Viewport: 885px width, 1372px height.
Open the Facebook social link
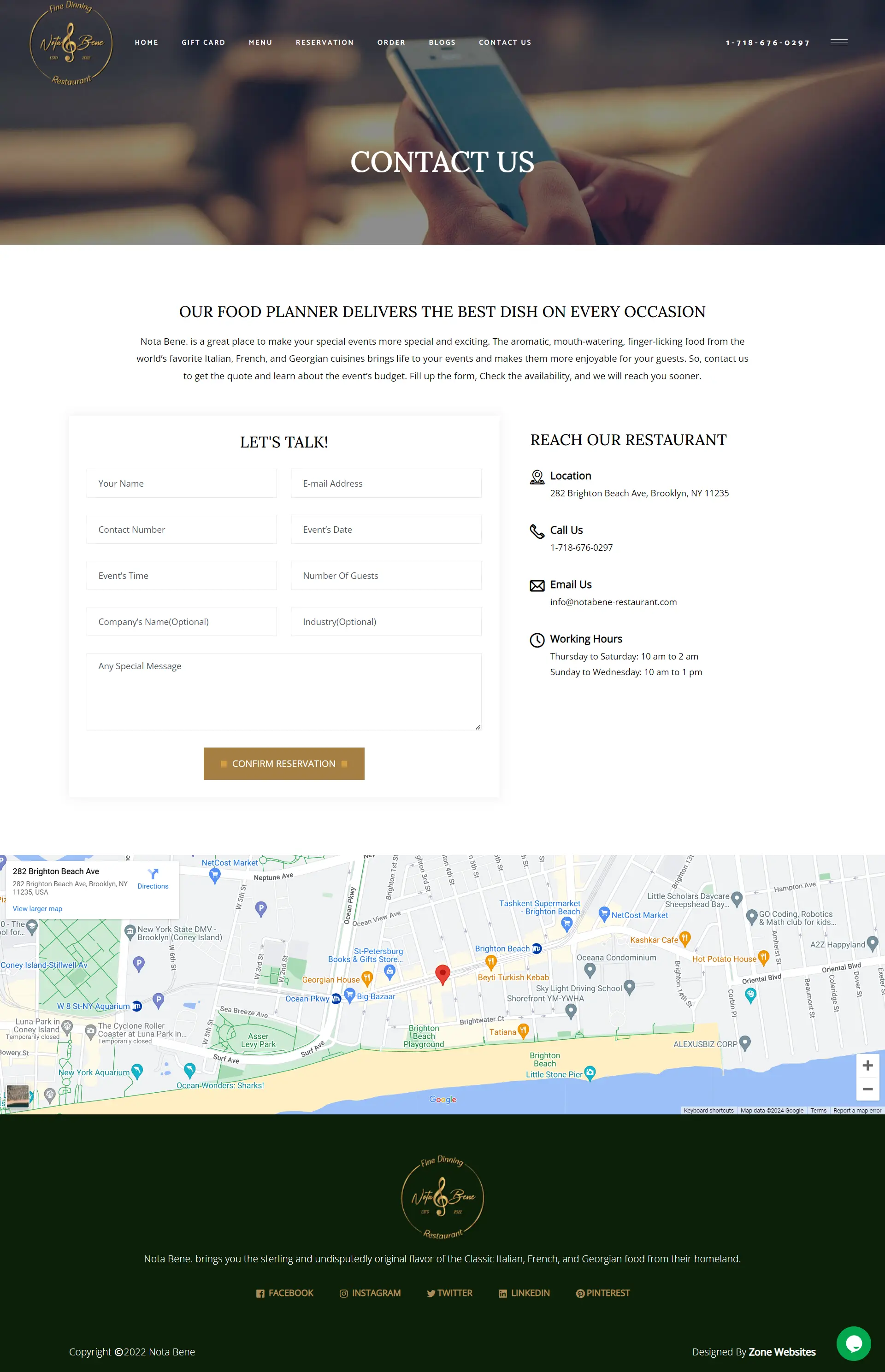(284, 1293)
